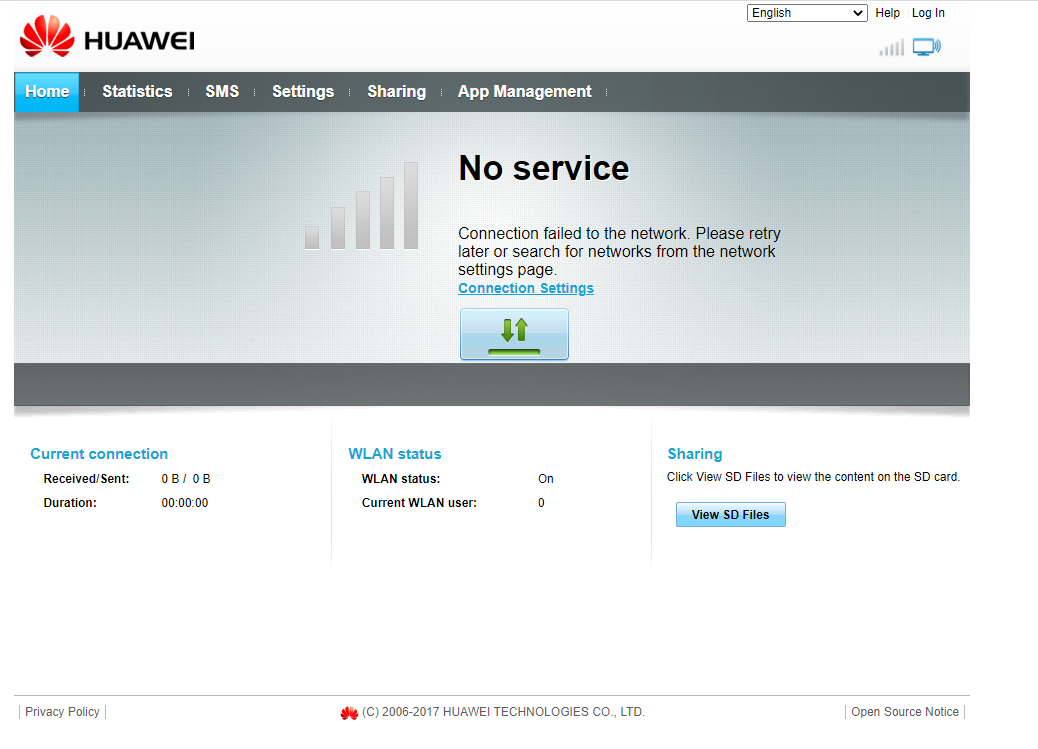Click the 'Connection failed to the network' message
Screen dimensions: 1038x749
coord(619,252)
